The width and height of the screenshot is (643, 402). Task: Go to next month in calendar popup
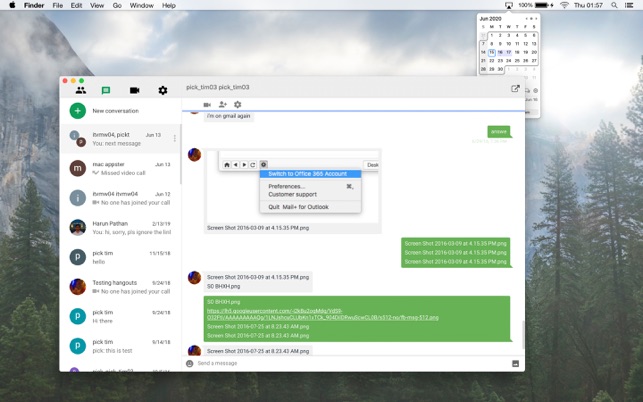coord(536,19)
